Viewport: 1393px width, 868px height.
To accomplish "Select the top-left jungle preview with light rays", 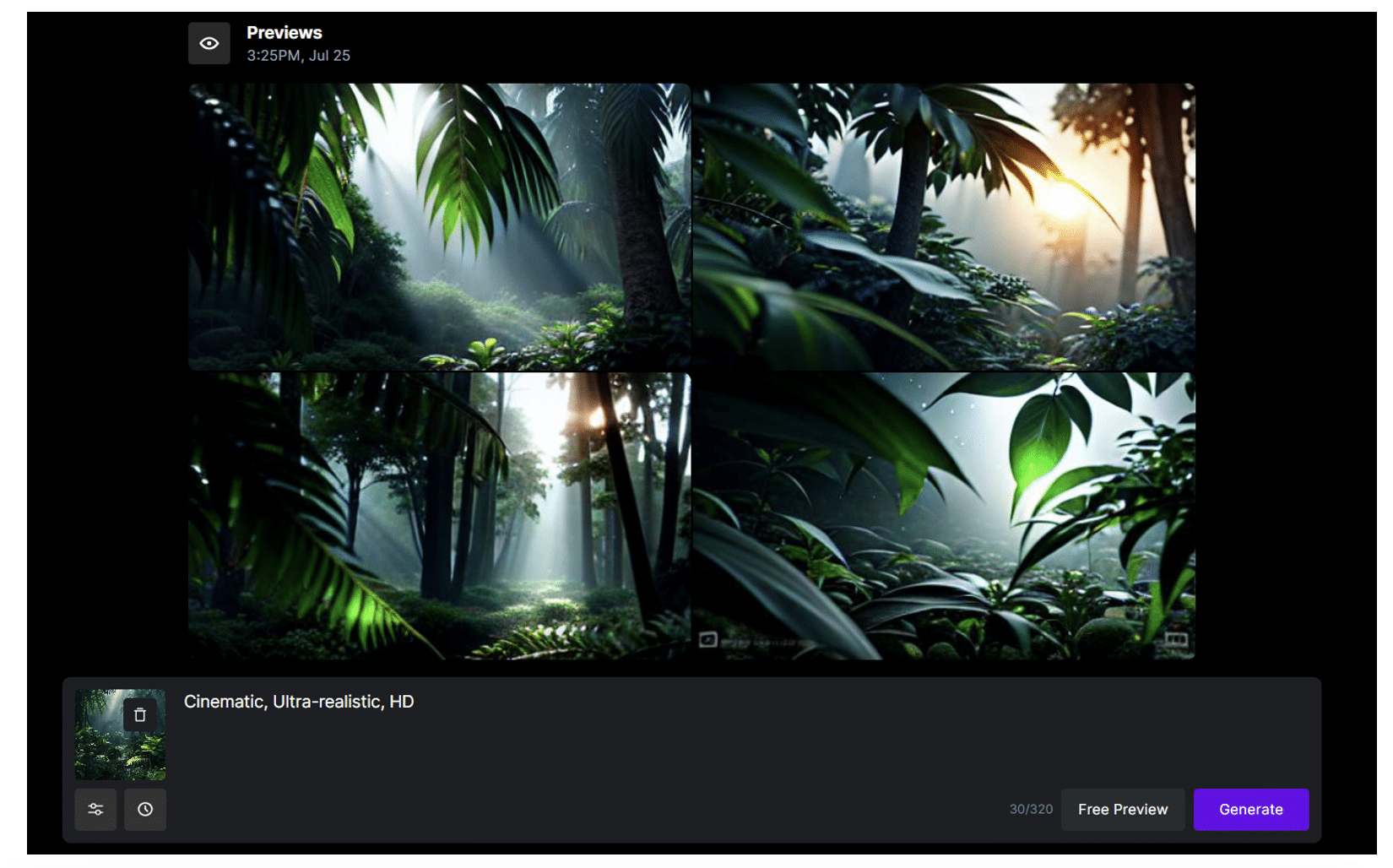I will tap(439, 226).
